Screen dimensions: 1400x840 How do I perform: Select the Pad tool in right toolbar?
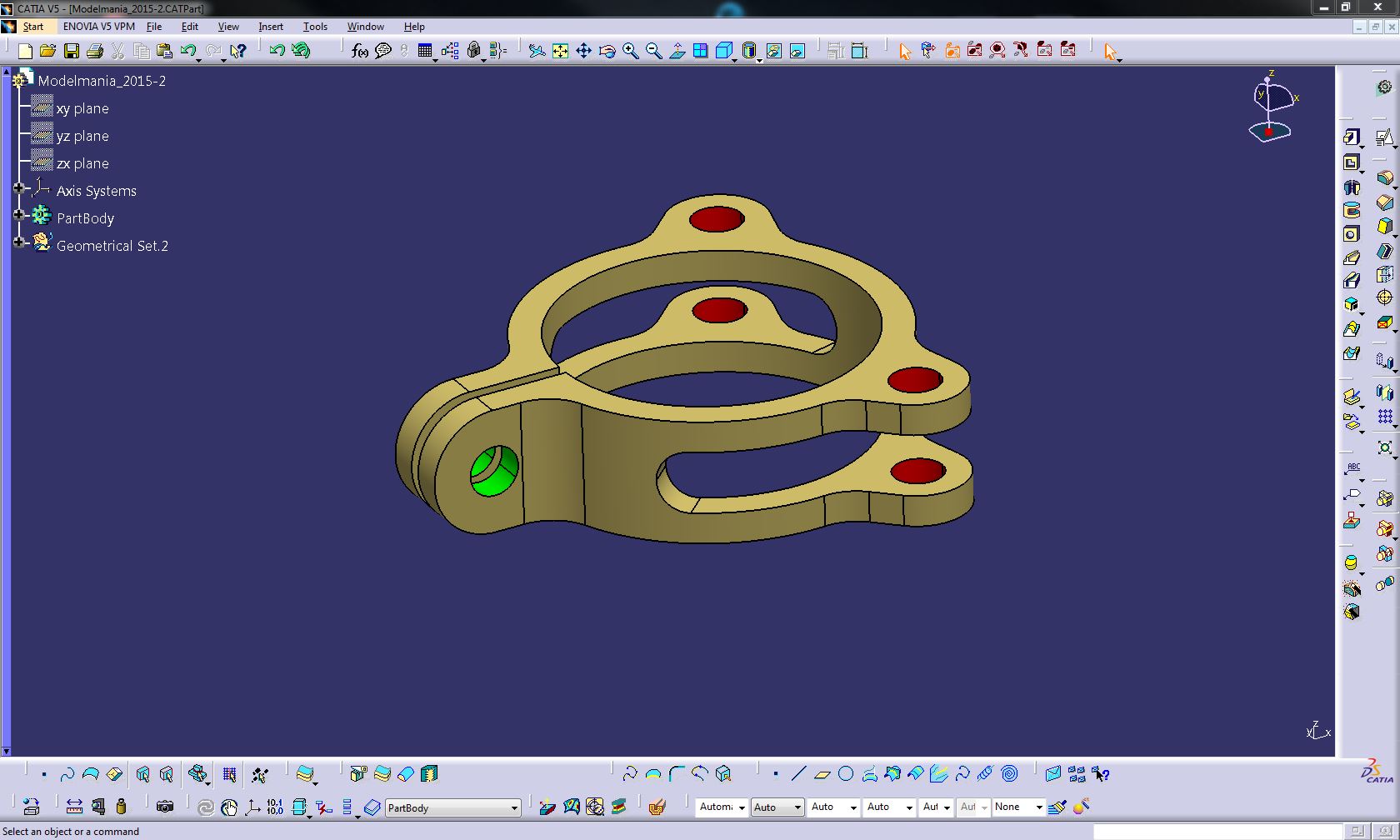click(x=1352, y=137)
